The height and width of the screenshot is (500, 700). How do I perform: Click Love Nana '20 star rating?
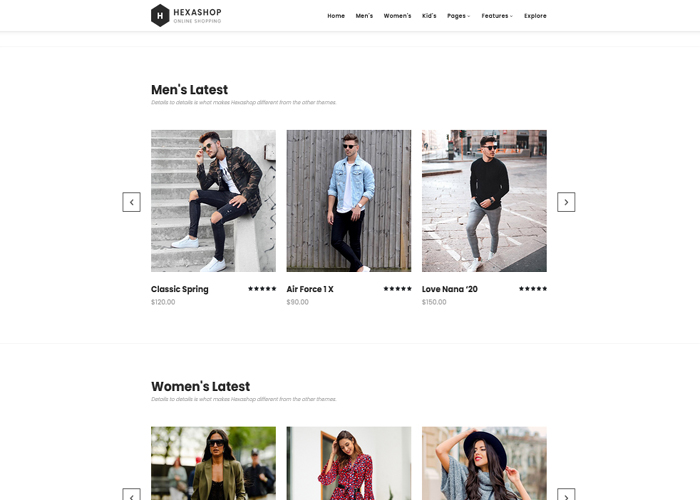(x=533, y=289)
